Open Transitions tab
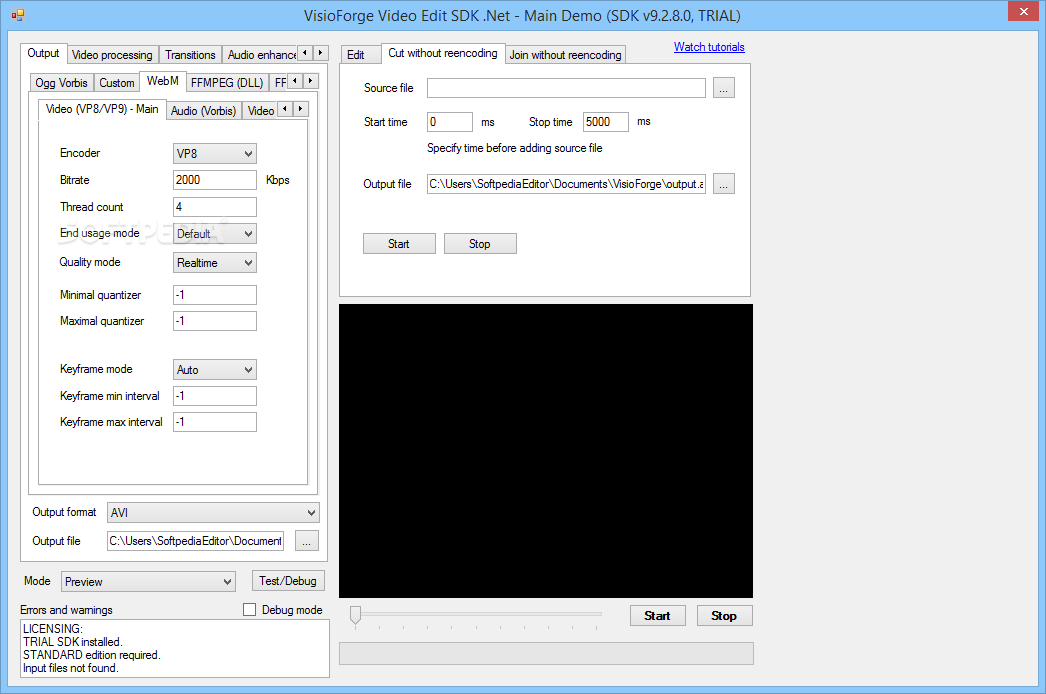This screenshot has width=1046, height=694. pos(190,55)
